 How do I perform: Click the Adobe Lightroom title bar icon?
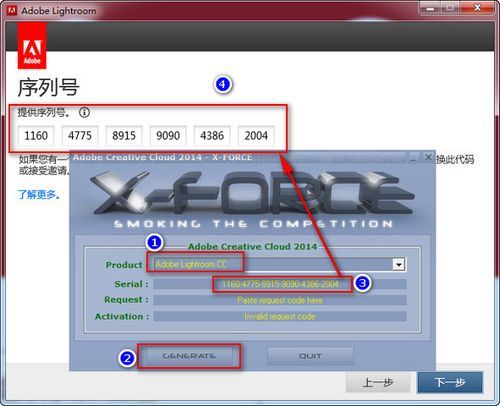coord(12,11)
